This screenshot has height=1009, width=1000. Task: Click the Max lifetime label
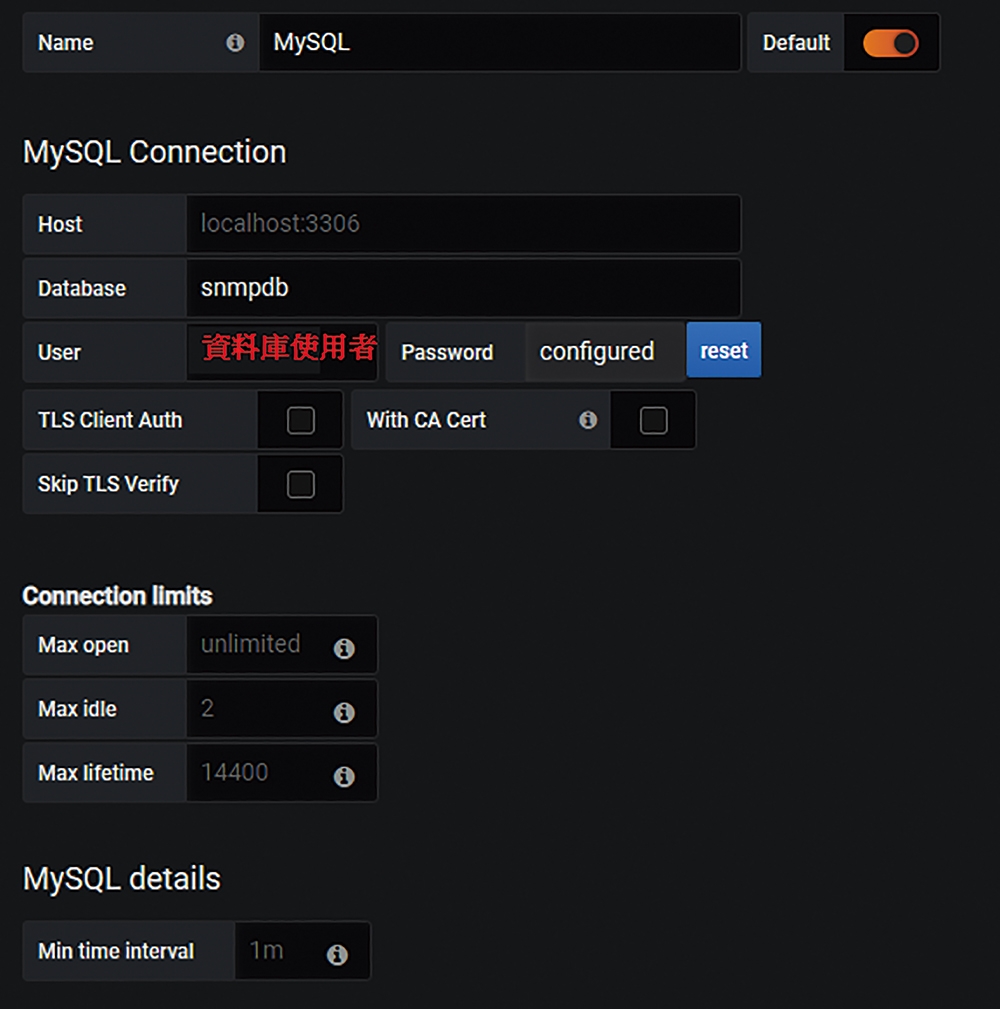click(x=96, y=773)
